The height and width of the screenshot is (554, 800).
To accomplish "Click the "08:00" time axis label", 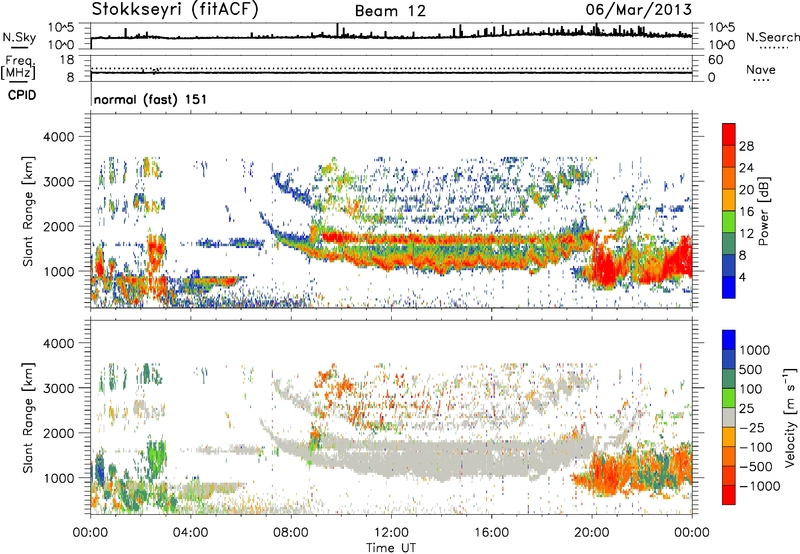I will (x=291, y=533).
